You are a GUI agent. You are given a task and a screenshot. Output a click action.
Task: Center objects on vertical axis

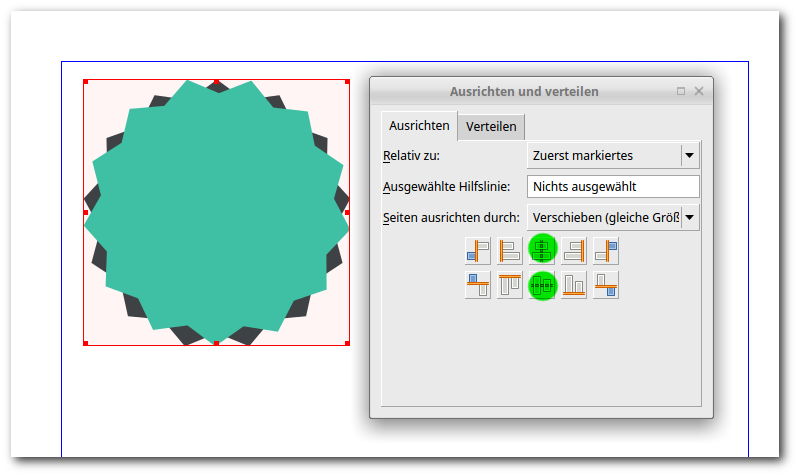[542, 249]
